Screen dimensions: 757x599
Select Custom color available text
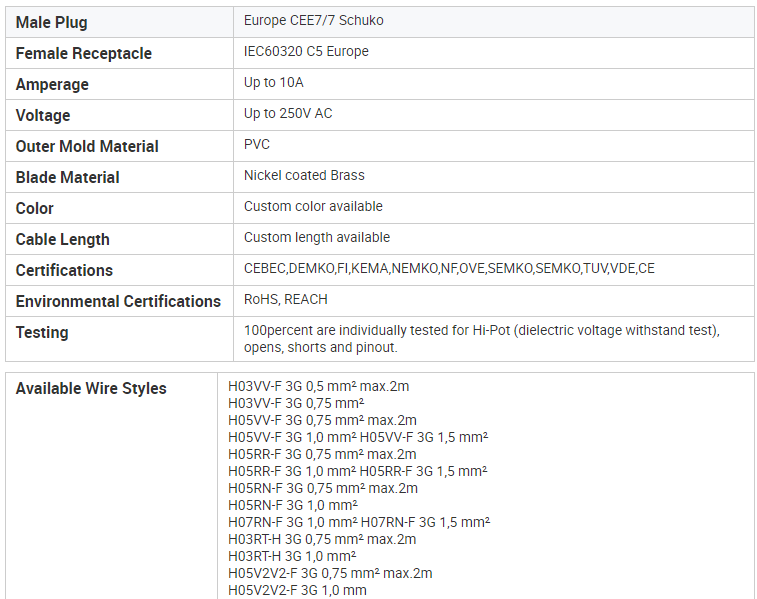pos(313,207)
